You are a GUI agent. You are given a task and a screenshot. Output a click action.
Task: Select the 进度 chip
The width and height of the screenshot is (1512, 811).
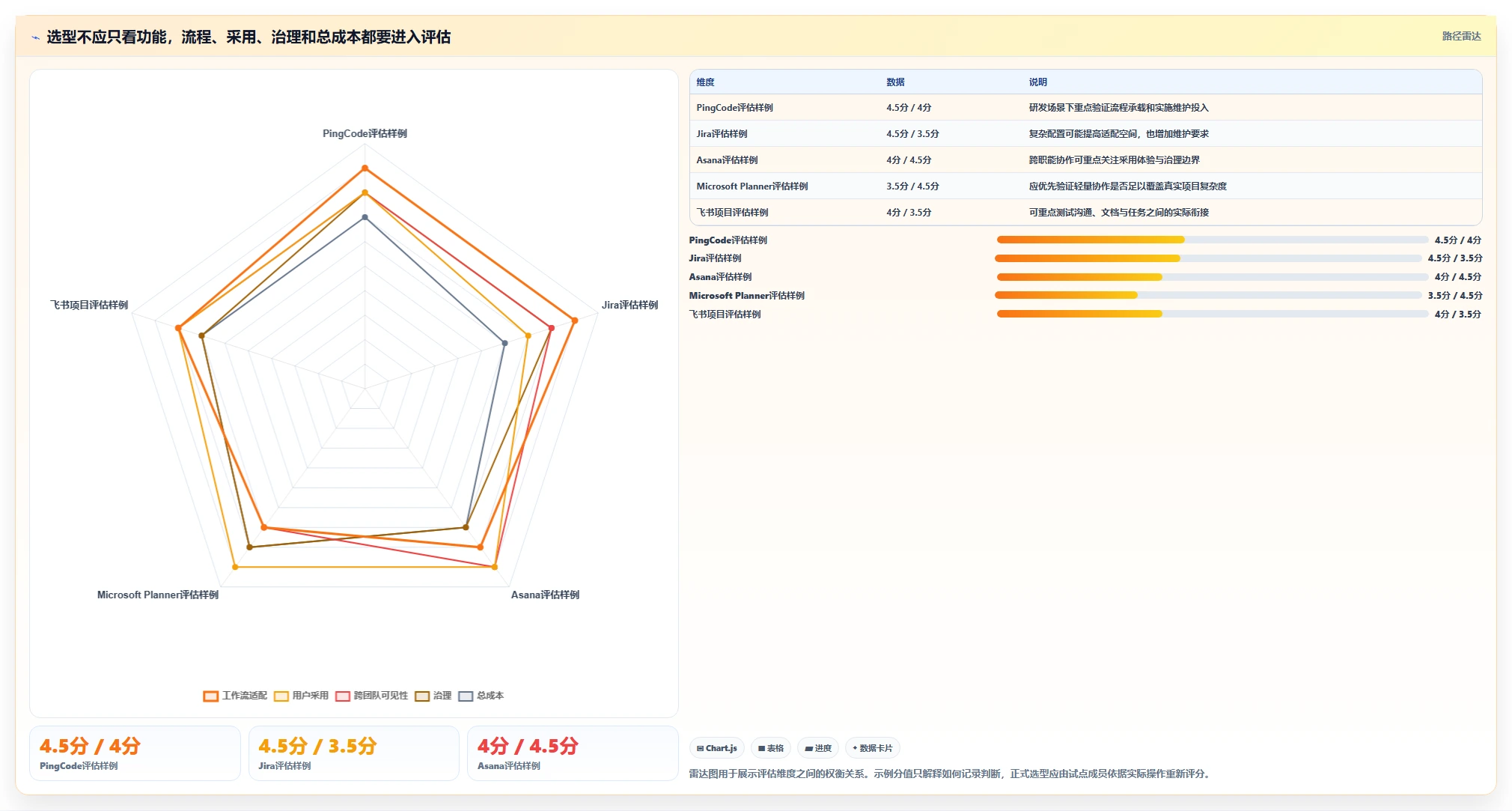(818, 748)
